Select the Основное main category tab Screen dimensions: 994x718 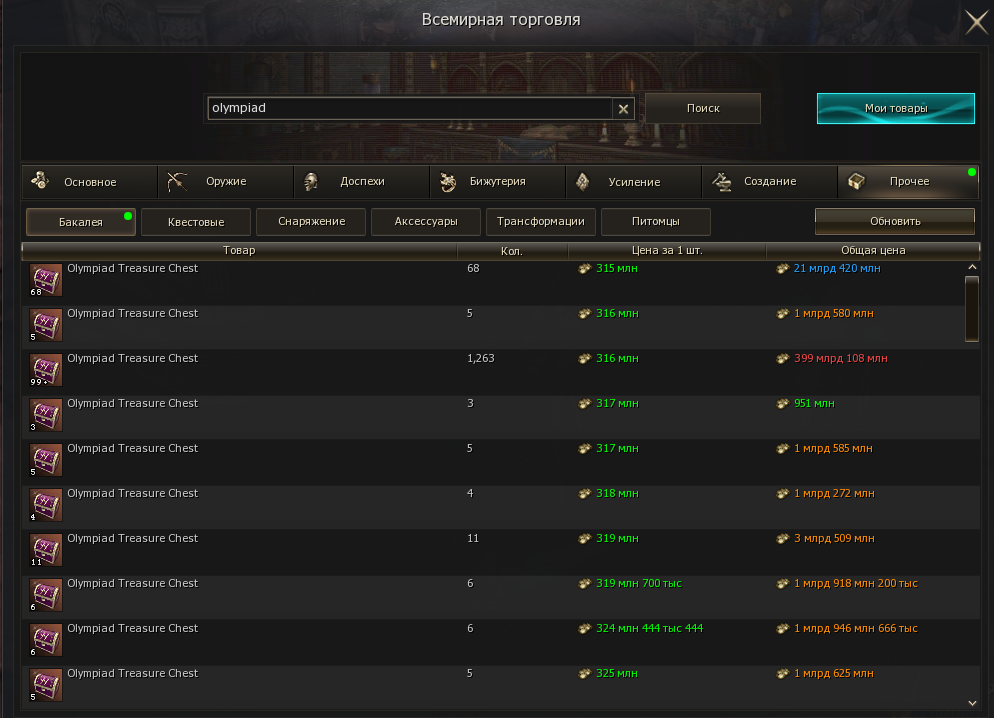(x=89, y=182)
